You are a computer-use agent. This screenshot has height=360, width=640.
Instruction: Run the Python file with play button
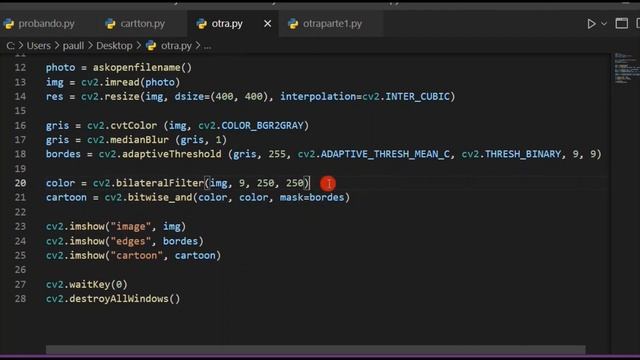point(591,24)
